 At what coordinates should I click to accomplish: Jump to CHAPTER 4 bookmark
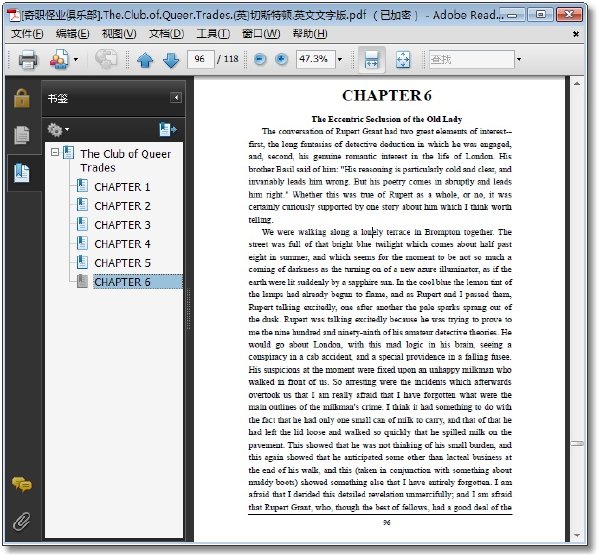coord(122,244)
